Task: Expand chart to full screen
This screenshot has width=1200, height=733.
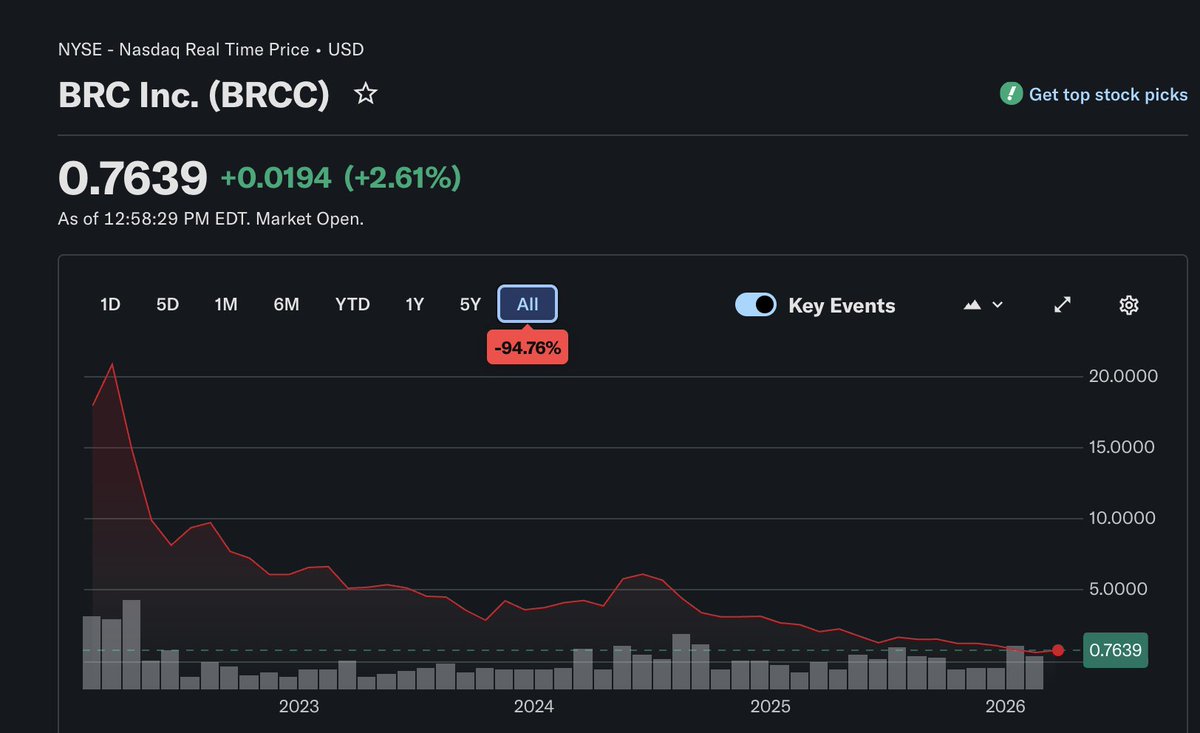Action: coord(1063,305)
